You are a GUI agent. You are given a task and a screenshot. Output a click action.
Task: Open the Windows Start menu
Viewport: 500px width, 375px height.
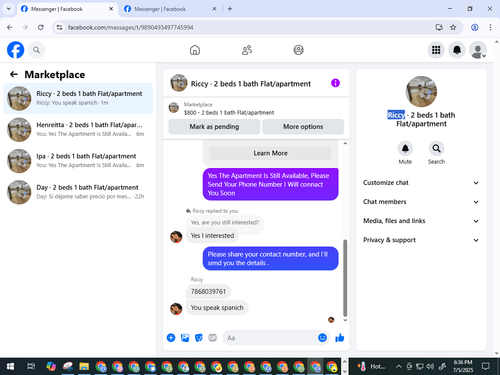point(10,367)
